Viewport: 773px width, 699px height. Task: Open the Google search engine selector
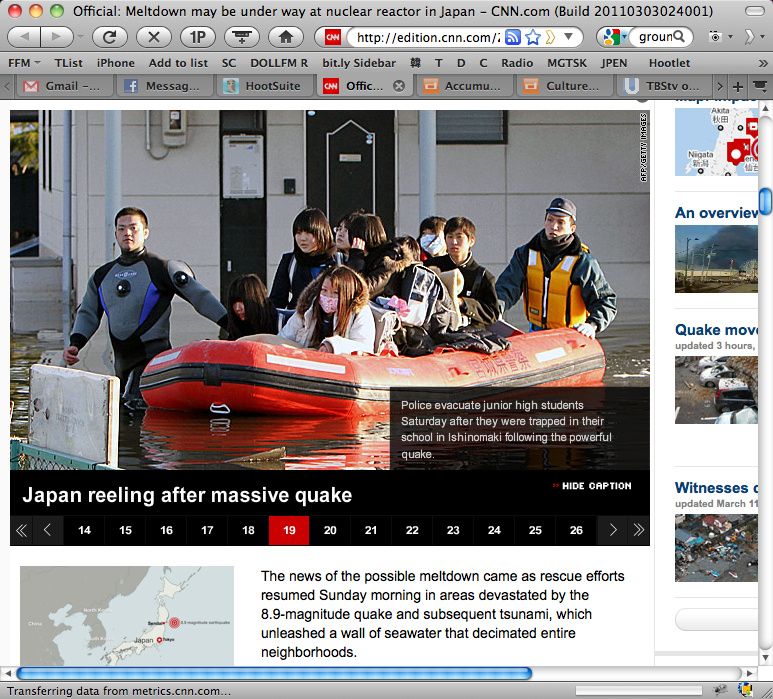tap(612, 37)
